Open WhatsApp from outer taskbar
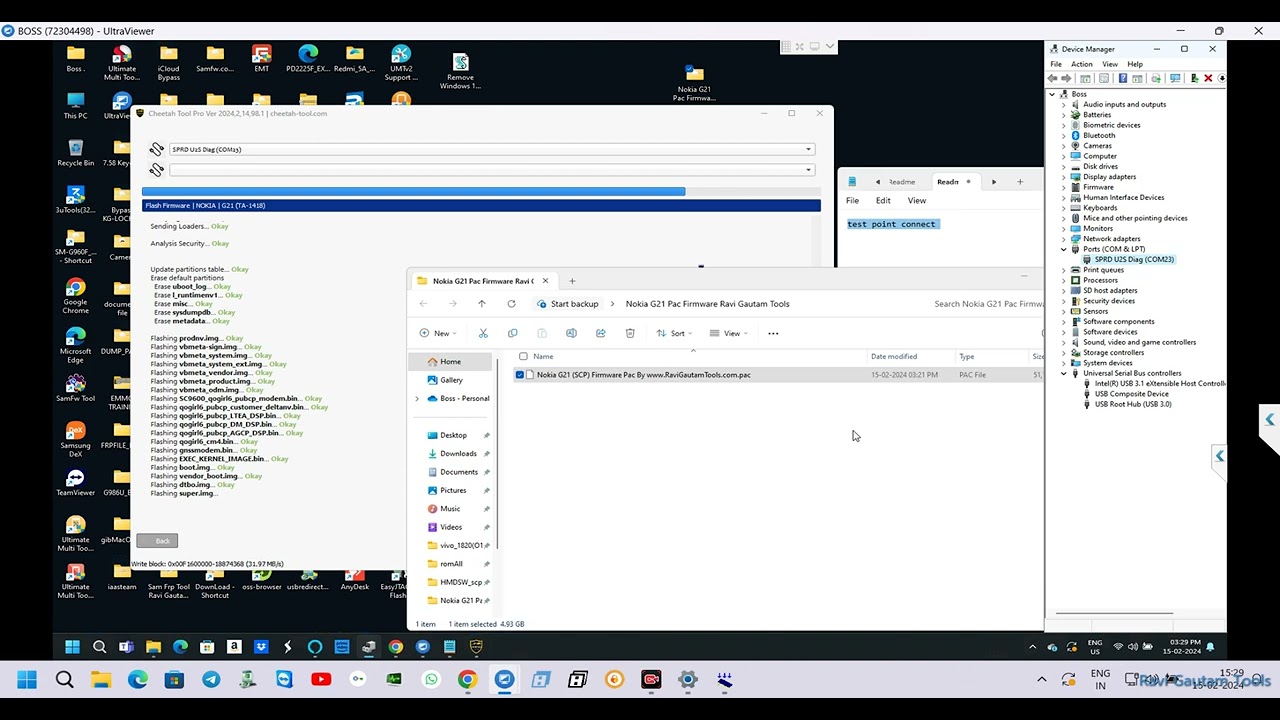This screenshot has height=720, width=1280. point(431,680)
